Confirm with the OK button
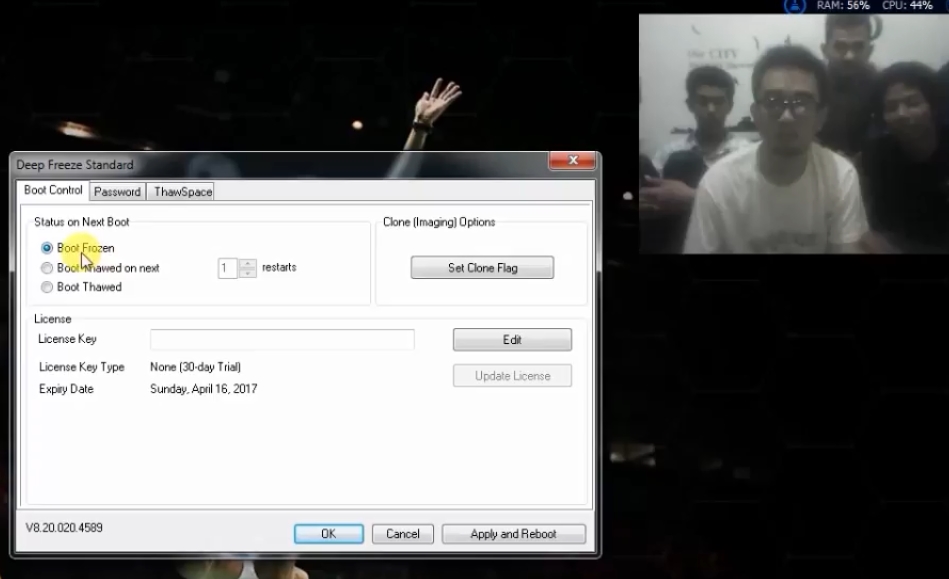 click(329, 534)
